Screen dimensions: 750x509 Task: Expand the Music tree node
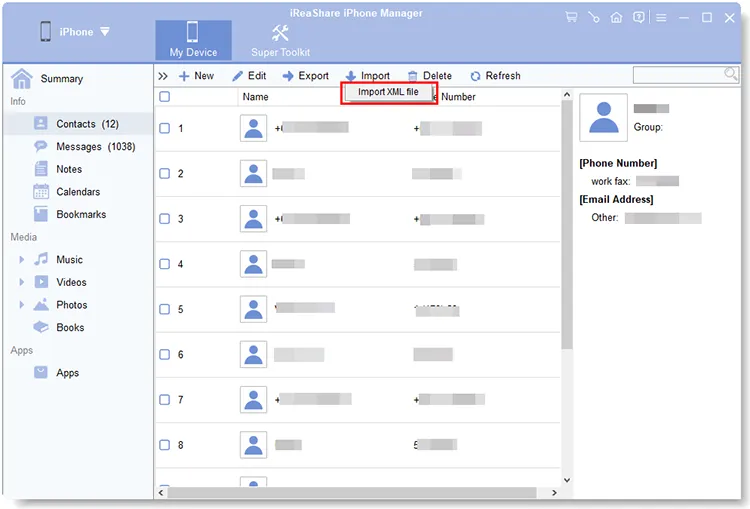tap(22, 259)
